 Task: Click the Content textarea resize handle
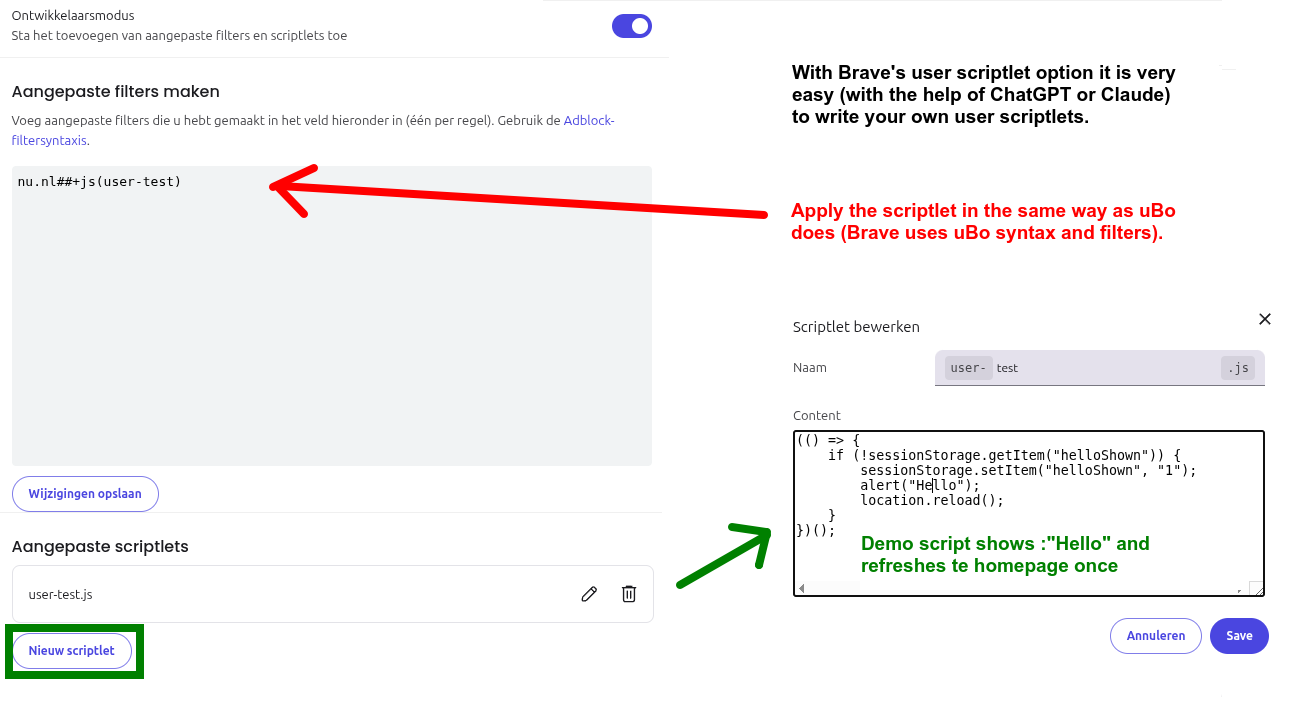click(1257, 589)
